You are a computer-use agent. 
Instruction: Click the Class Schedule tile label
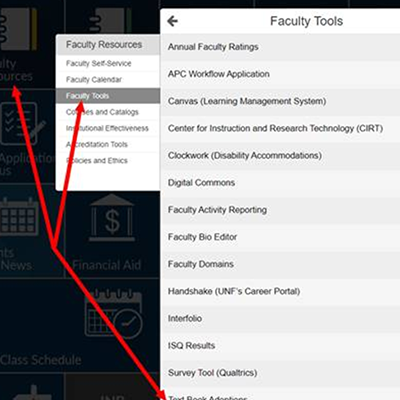tap(41, 360)
